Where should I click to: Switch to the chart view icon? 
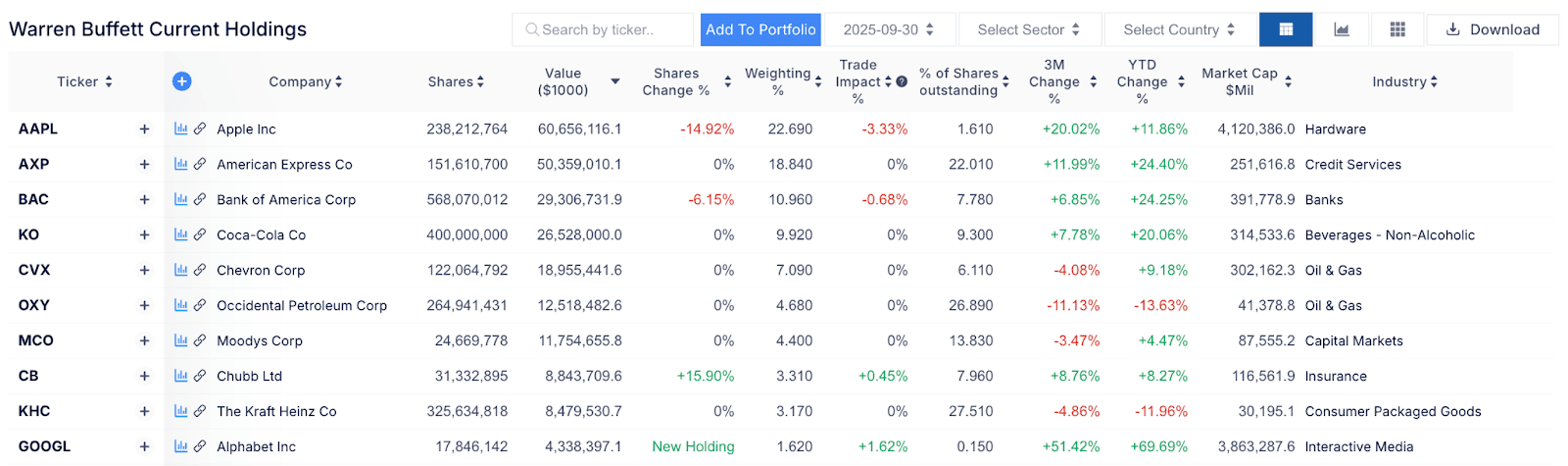point(1342,29)
